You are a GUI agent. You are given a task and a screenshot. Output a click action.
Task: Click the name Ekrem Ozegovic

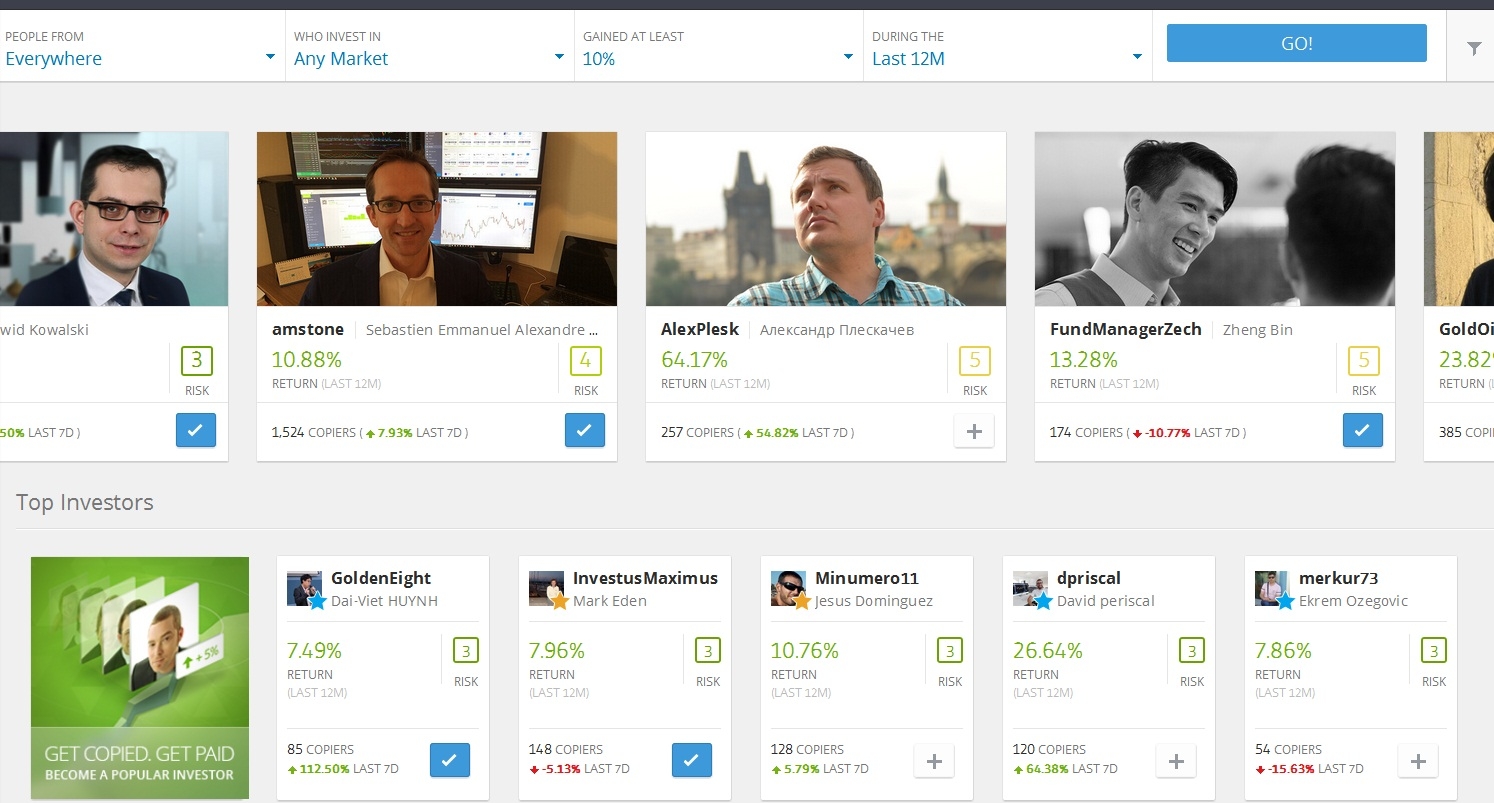point(1353,601)
